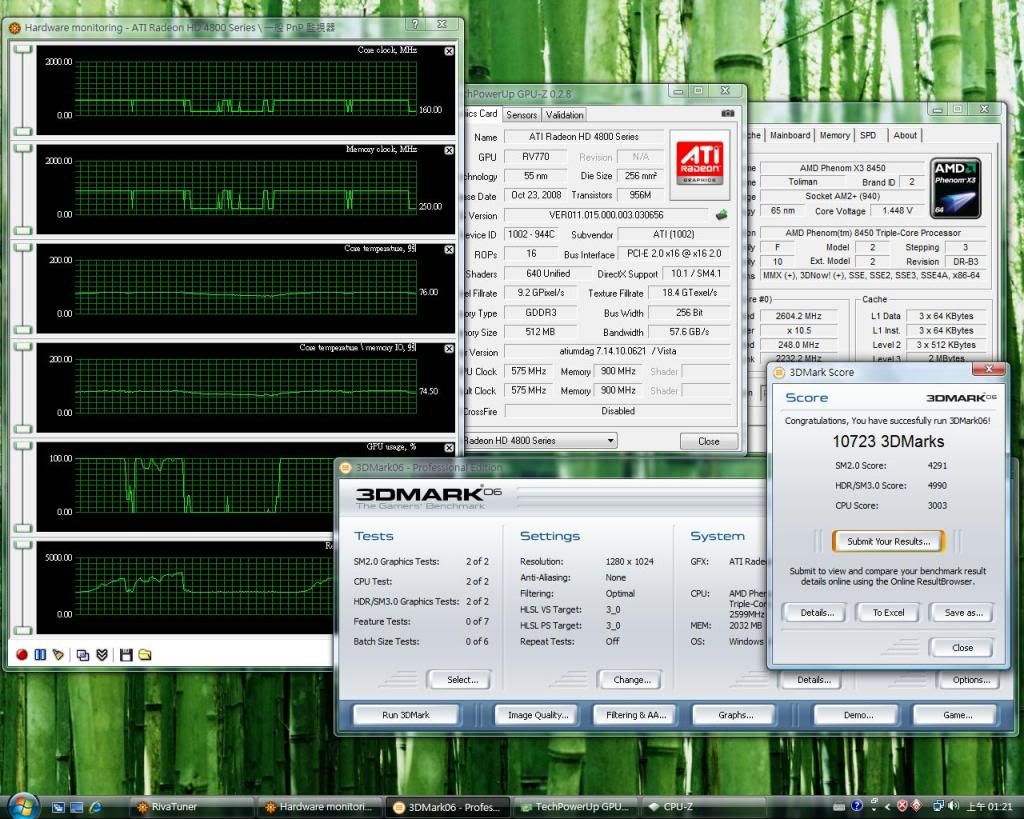Close the Memory clock graph panel
Screen dimensions: 1024x819
449,150
